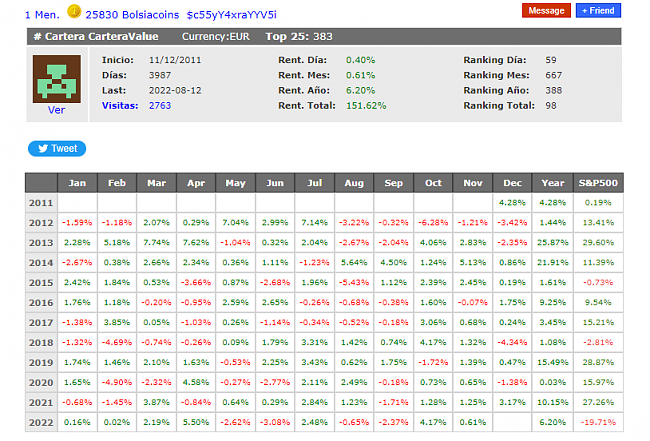
Task: Select Ranking Día value 59
Action: [551, 60]
